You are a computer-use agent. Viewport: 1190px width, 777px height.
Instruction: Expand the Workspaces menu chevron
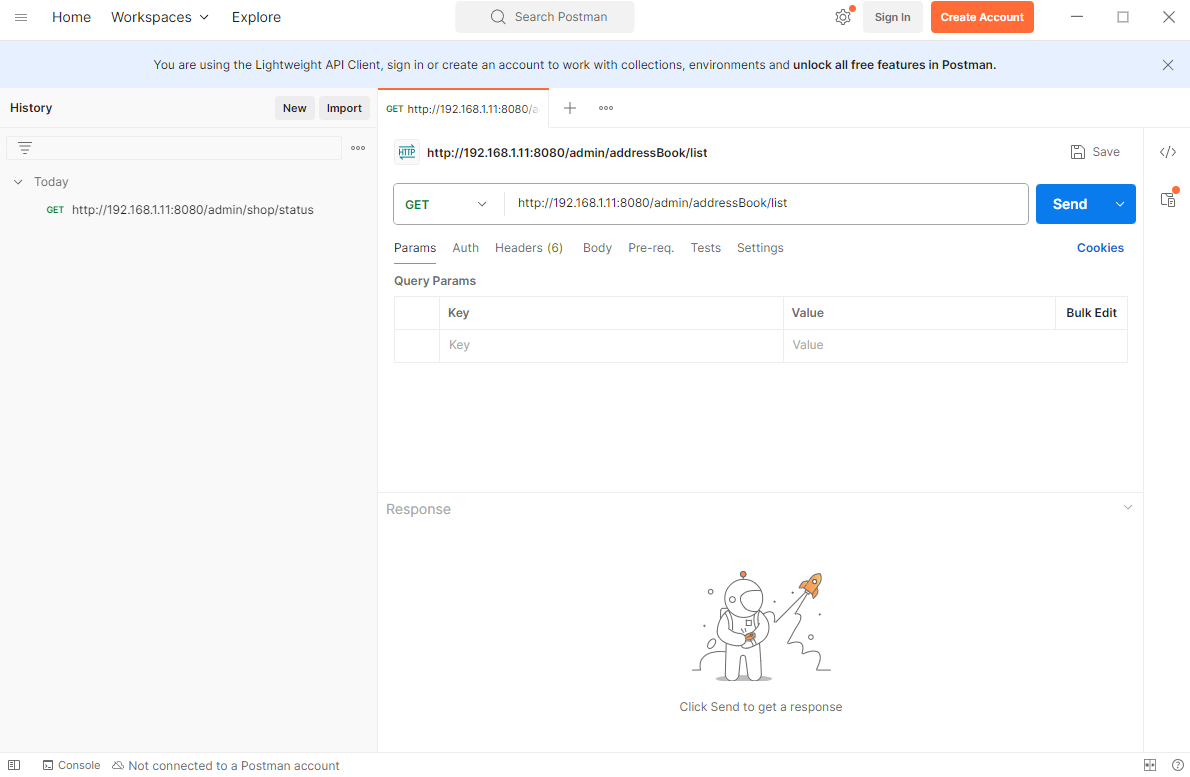(204, 17)
